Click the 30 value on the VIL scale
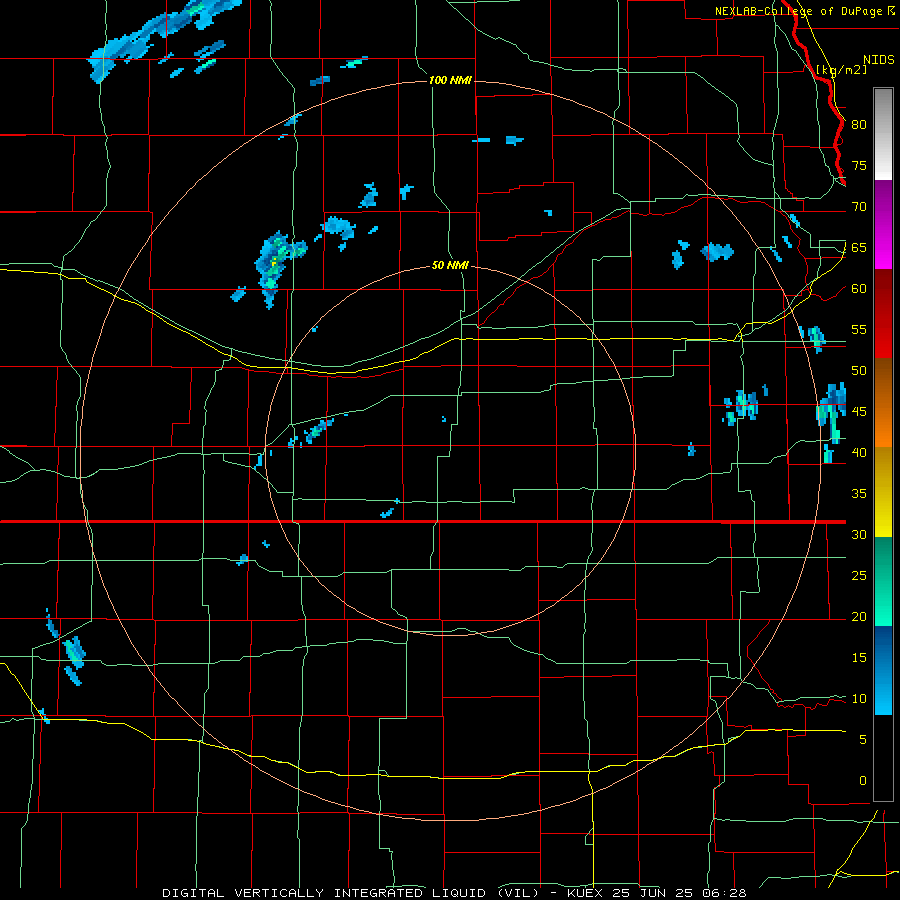 [x=859, y=535]
